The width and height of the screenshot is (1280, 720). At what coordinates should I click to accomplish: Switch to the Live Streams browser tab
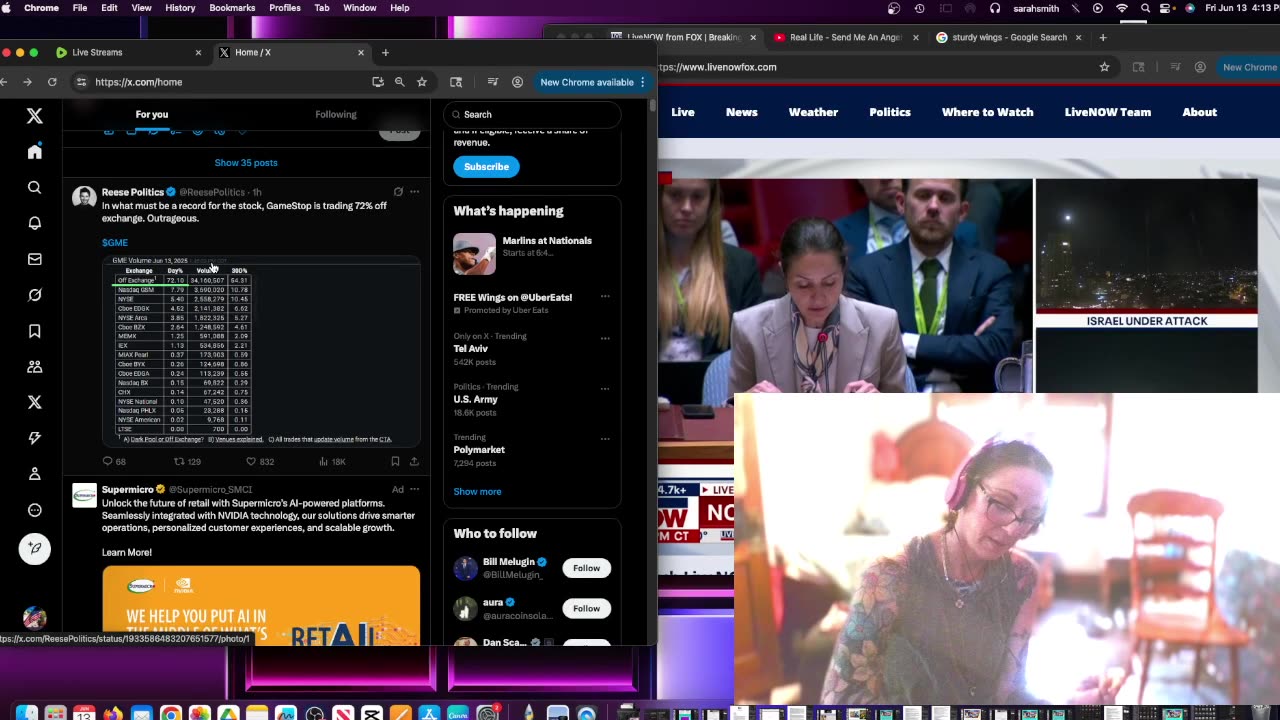tap(129, 52)
